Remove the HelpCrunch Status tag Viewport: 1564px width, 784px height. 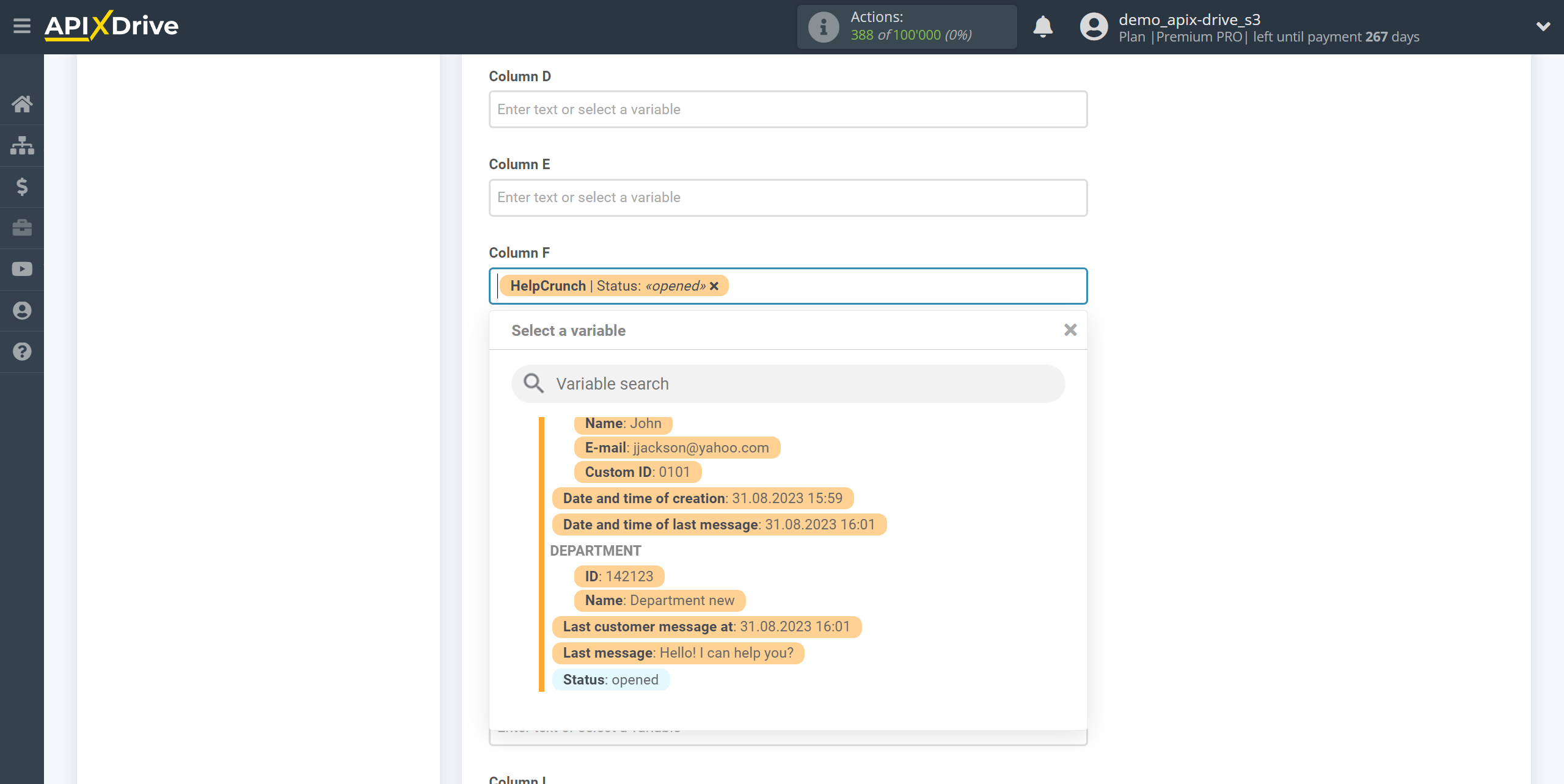[x=714, y=286]
